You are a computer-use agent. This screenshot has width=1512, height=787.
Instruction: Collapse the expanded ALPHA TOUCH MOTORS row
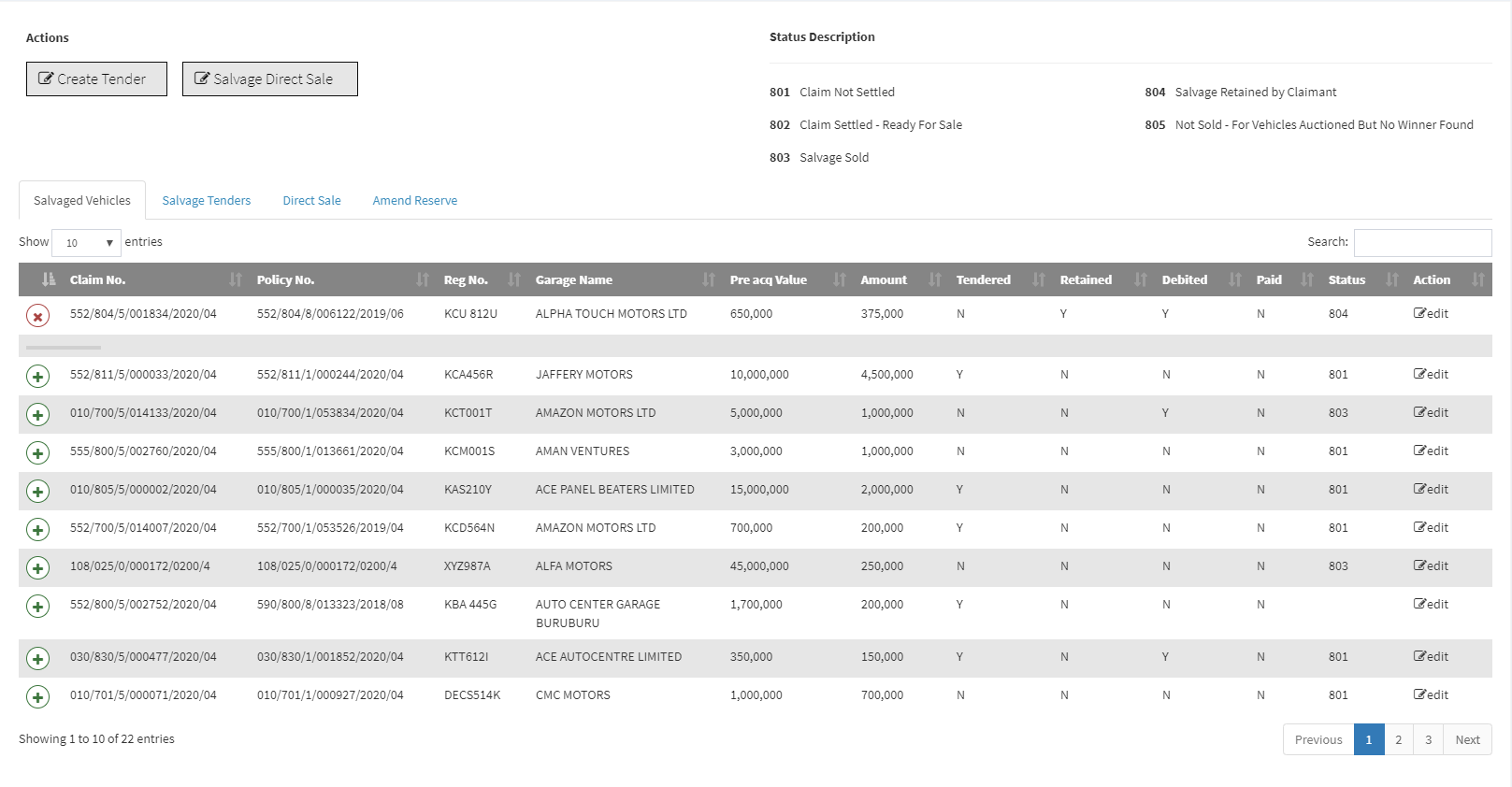click(x=37, y=316)
